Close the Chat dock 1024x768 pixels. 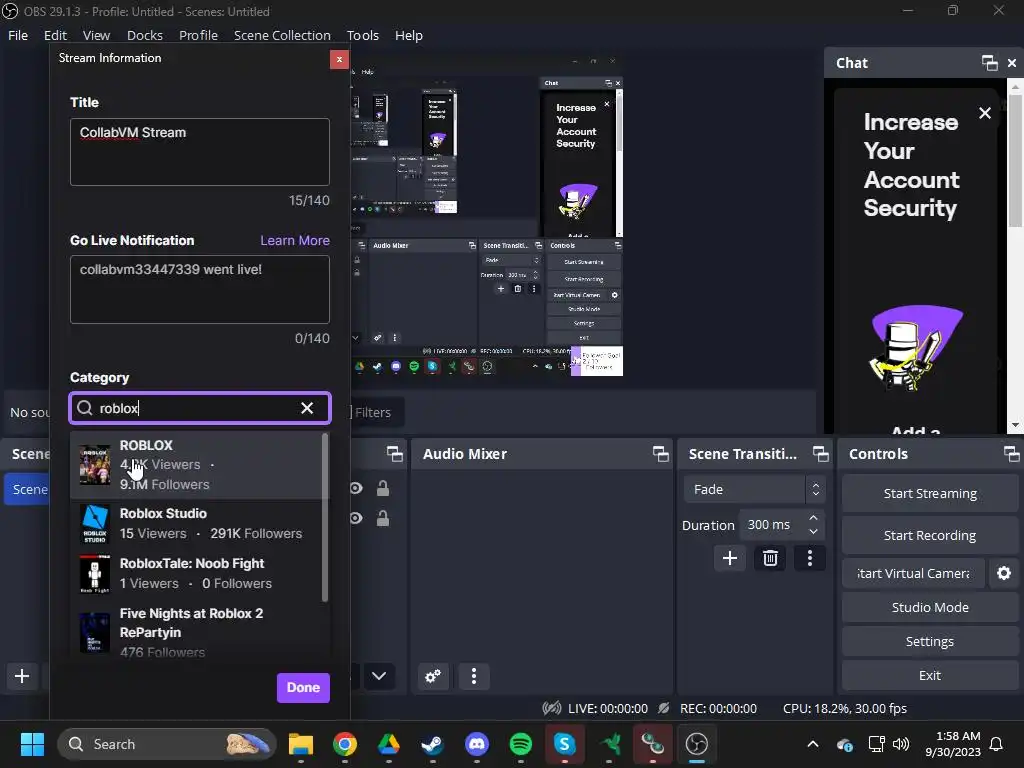pyautogui.click(x=1012, y=63)
